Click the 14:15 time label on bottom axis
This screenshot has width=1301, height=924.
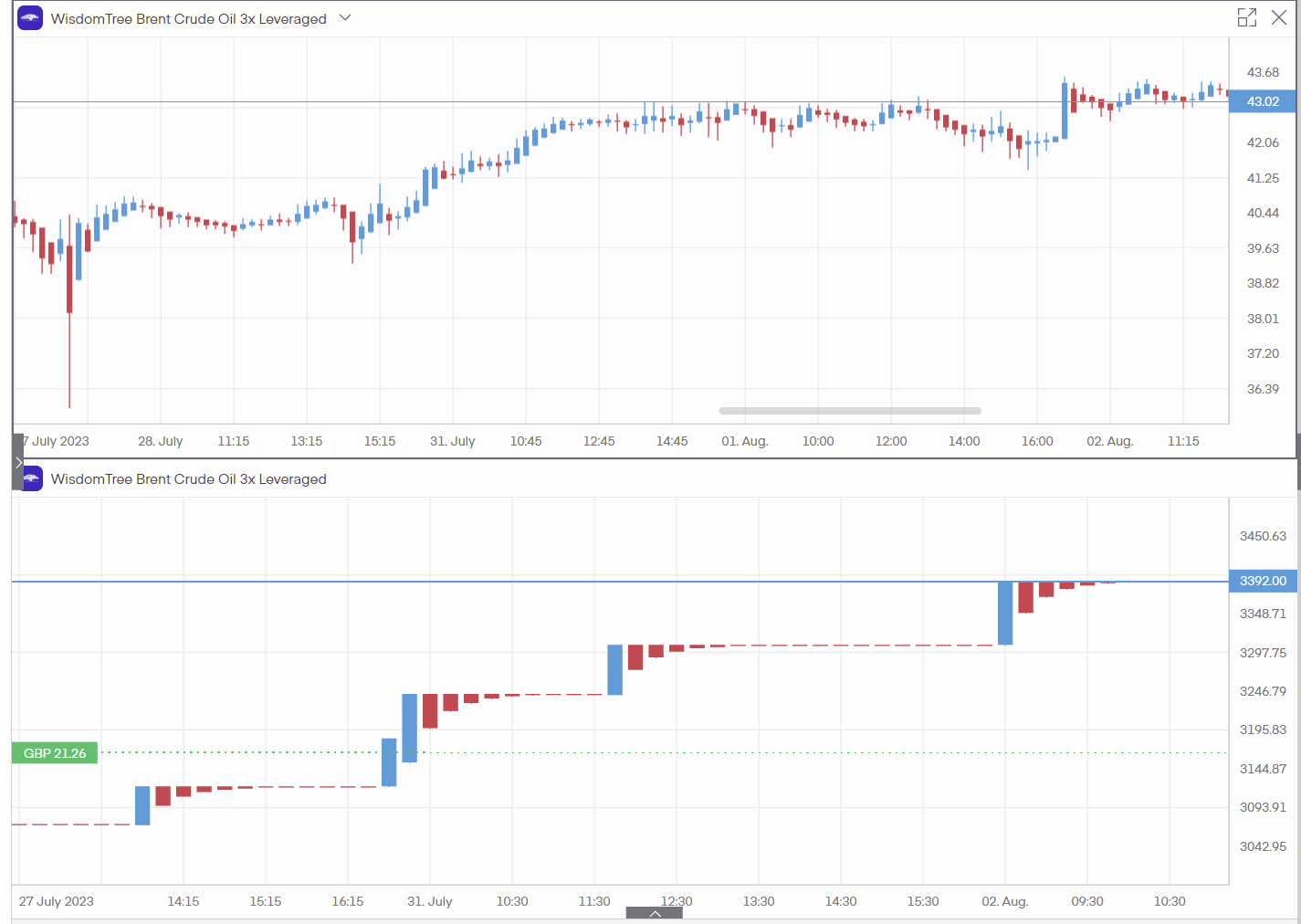coord(184,901)
